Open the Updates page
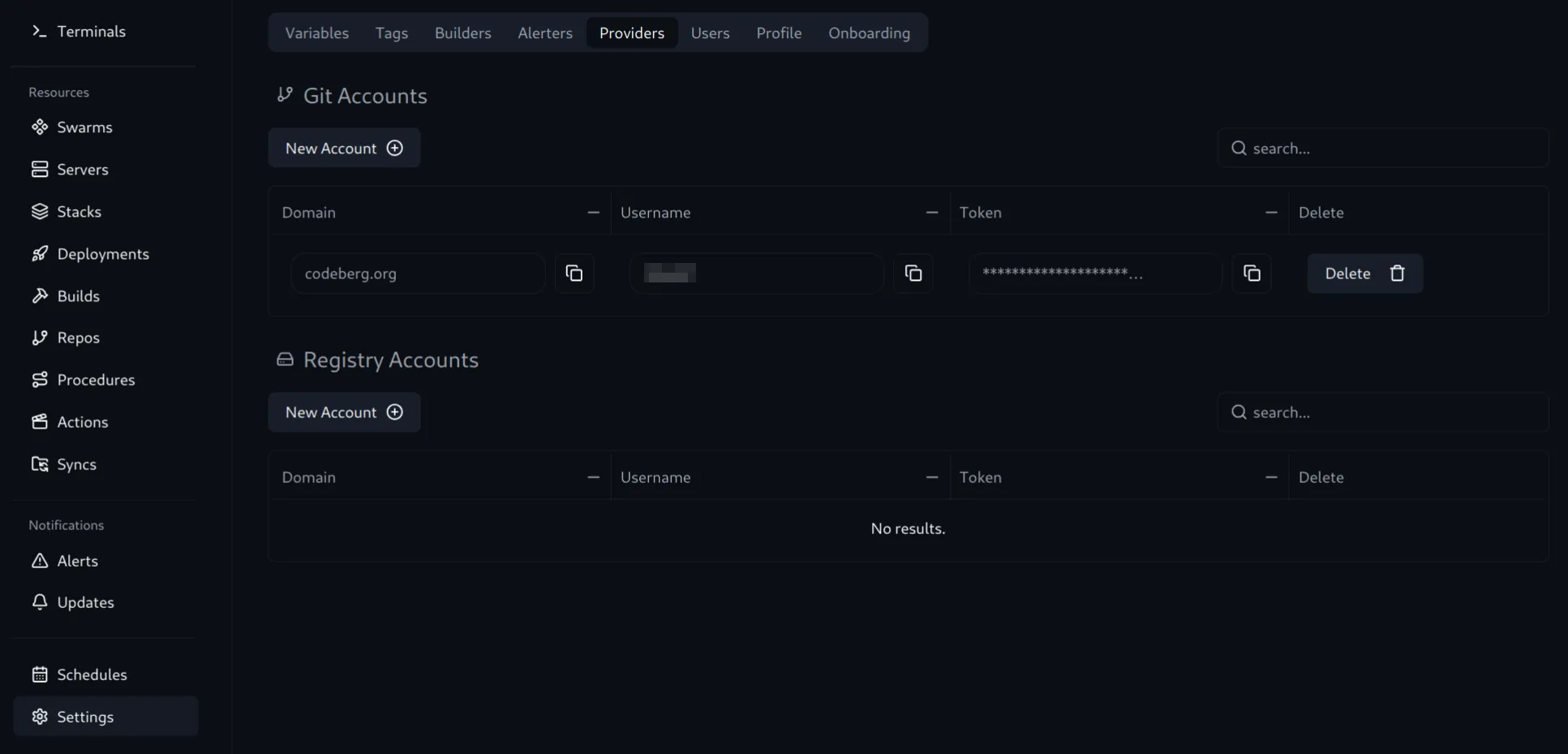The width and height of the screenshot is (1568, 754). coord(105,602)
